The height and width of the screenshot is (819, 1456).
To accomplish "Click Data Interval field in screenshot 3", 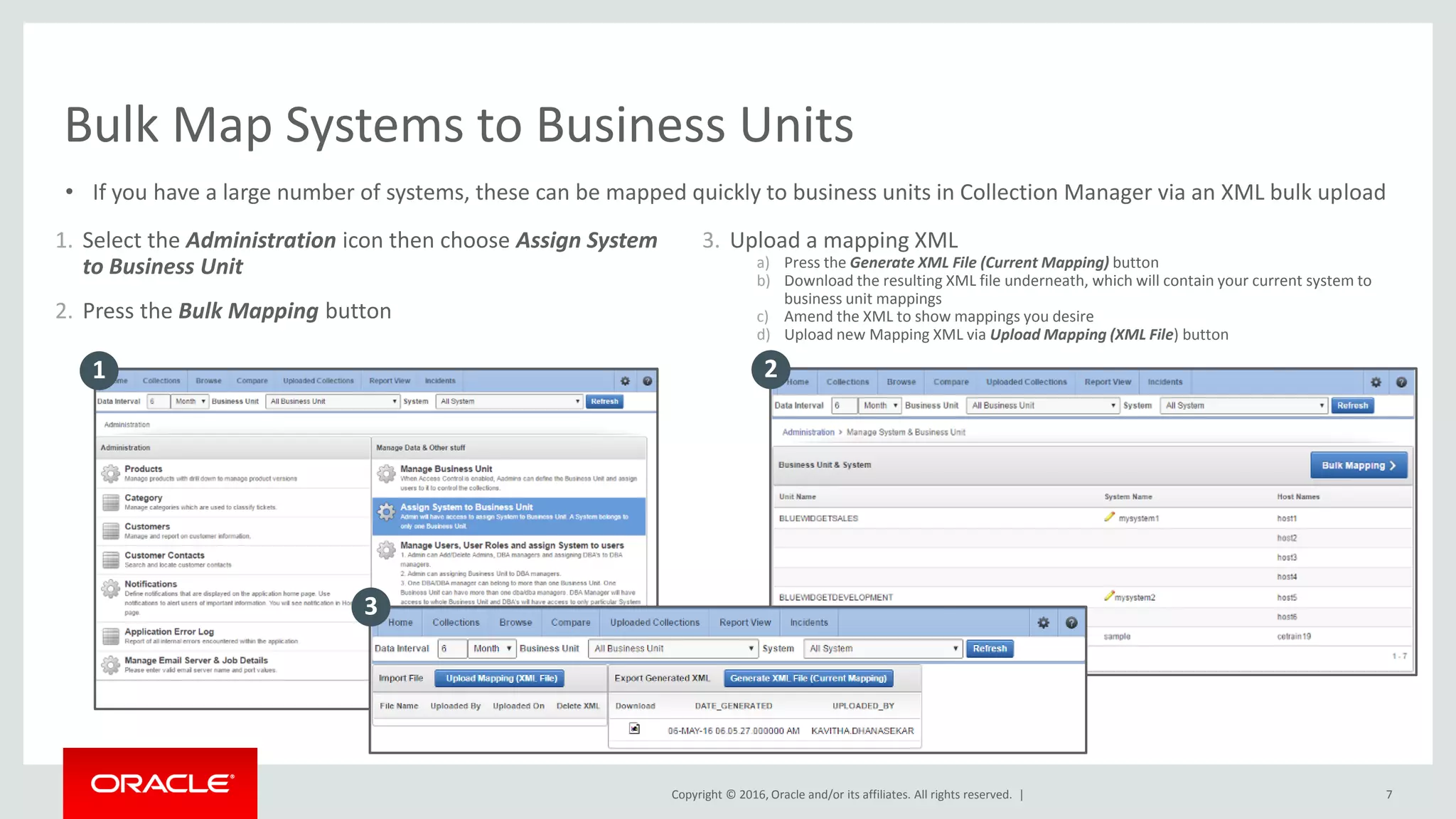I will point(452,649).
